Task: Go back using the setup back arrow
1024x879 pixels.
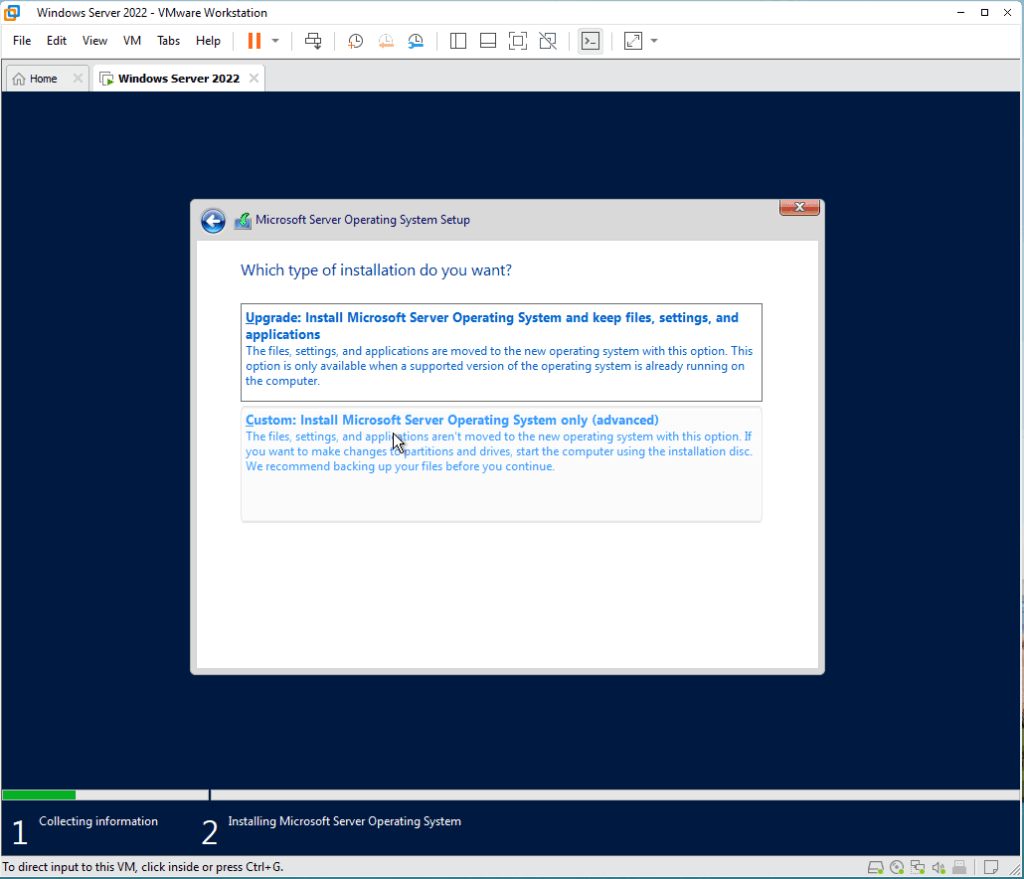Action: [x=213, y=221]
